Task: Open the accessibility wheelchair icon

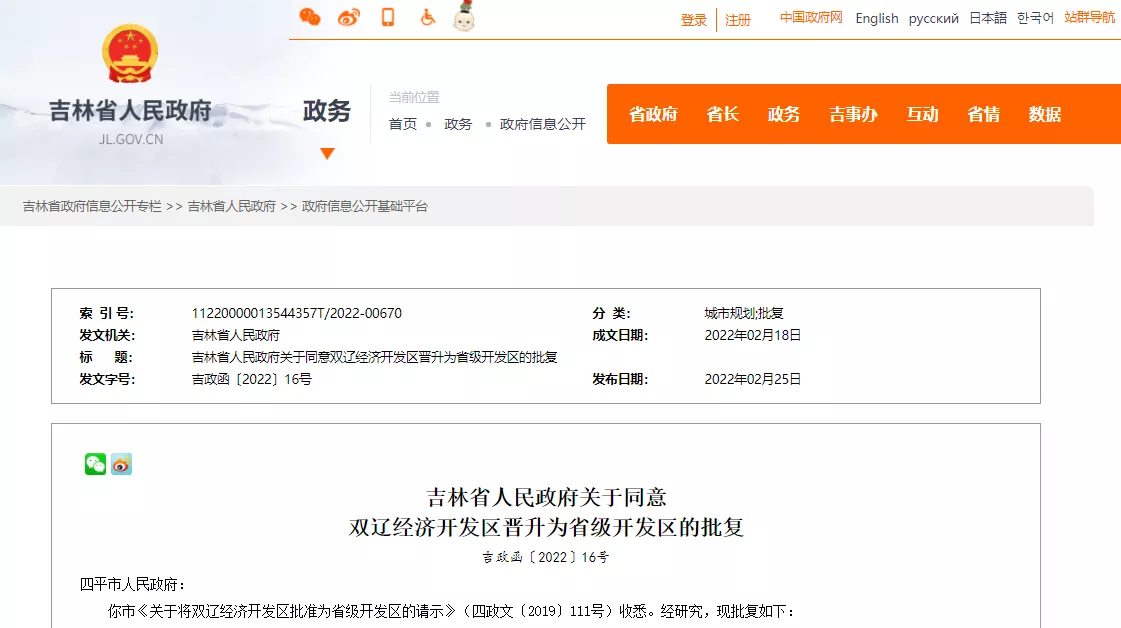Action: coord(427,17)
